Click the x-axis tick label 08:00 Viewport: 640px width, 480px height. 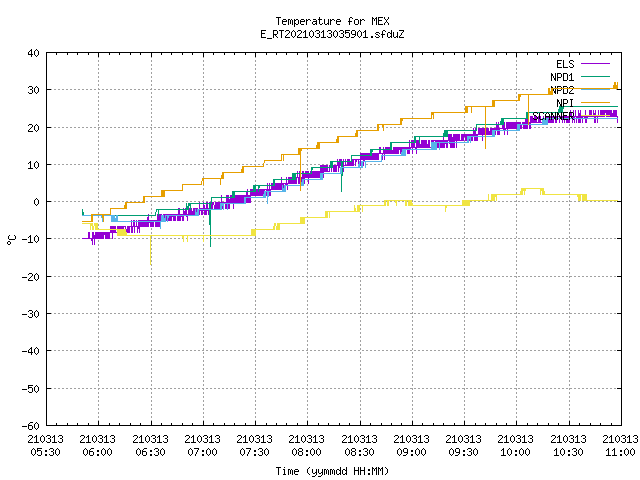(307, 452)
